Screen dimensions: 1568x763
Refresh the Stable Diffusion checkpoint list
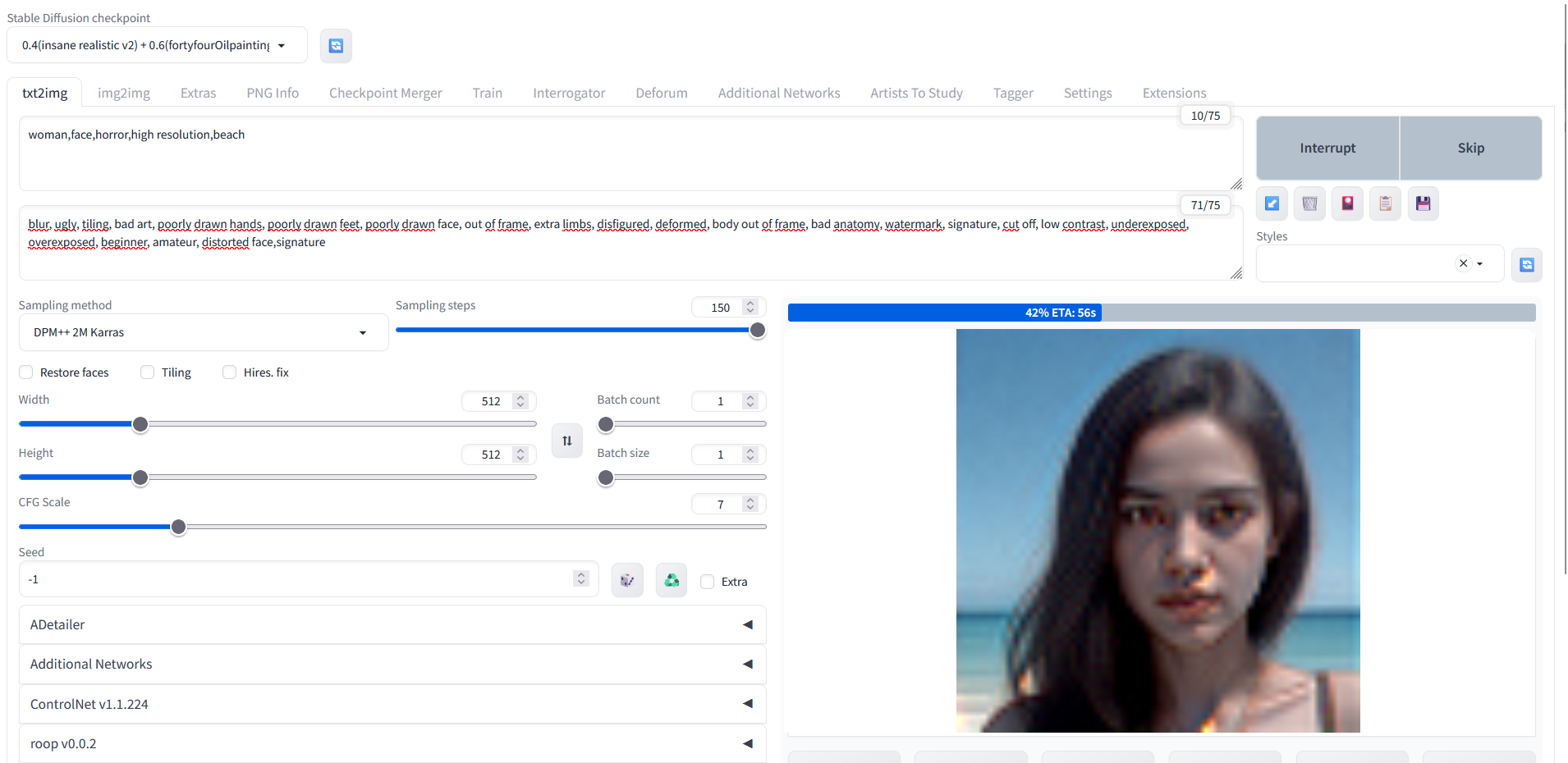click(x=336, y=46)
